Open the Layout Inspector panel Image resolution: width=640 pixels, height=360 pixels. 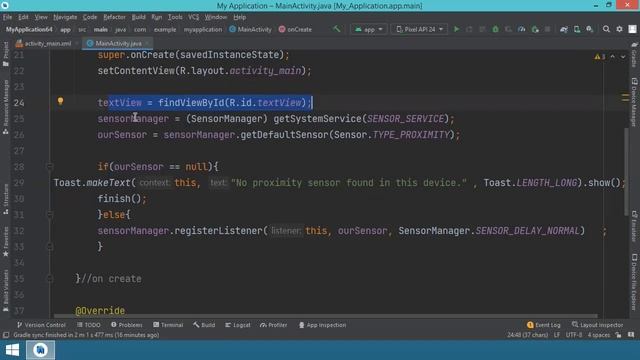(598, 325)
